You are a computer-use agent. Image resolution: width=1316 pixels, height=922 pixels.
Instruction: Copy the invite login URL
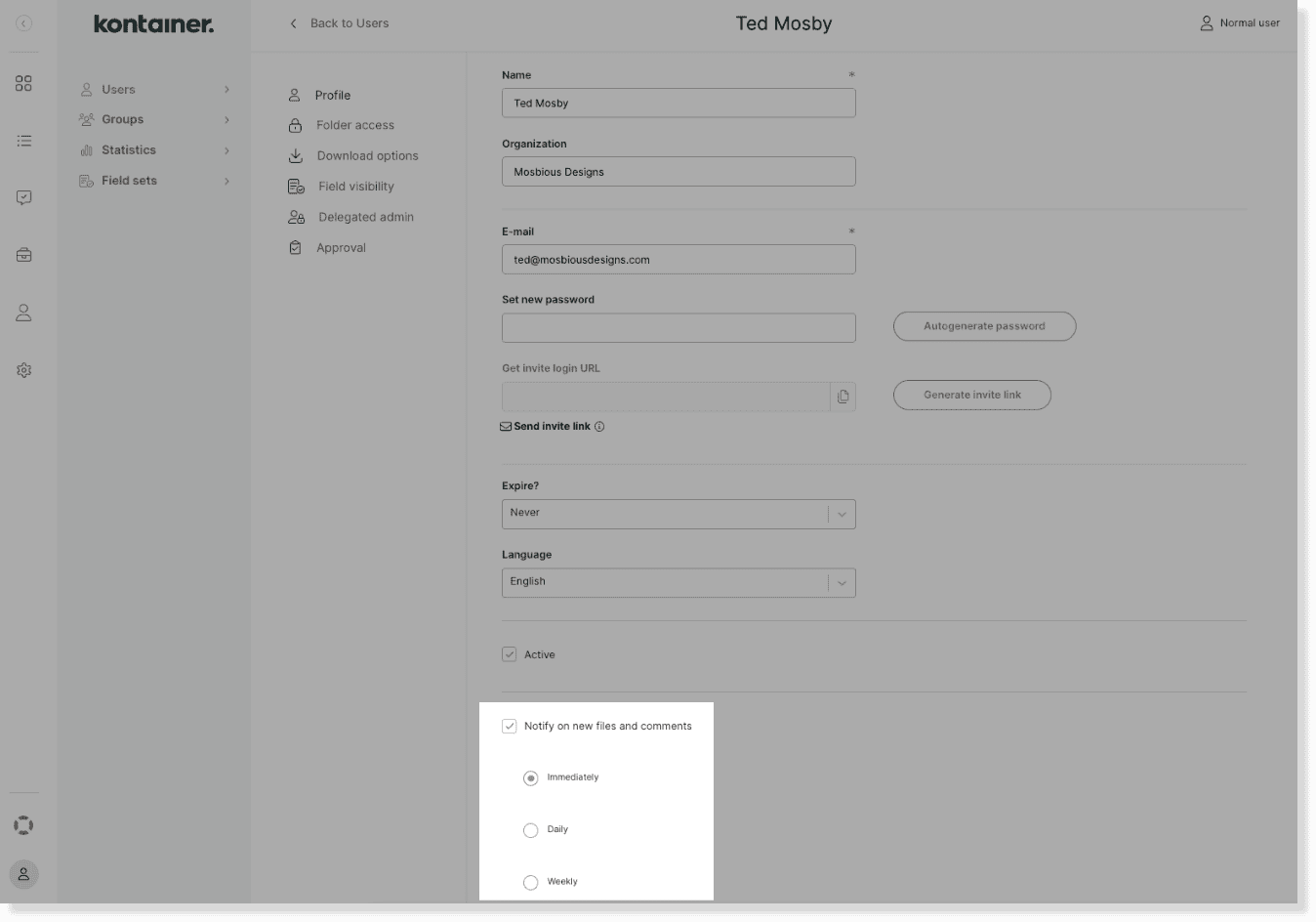pos(842,396)
